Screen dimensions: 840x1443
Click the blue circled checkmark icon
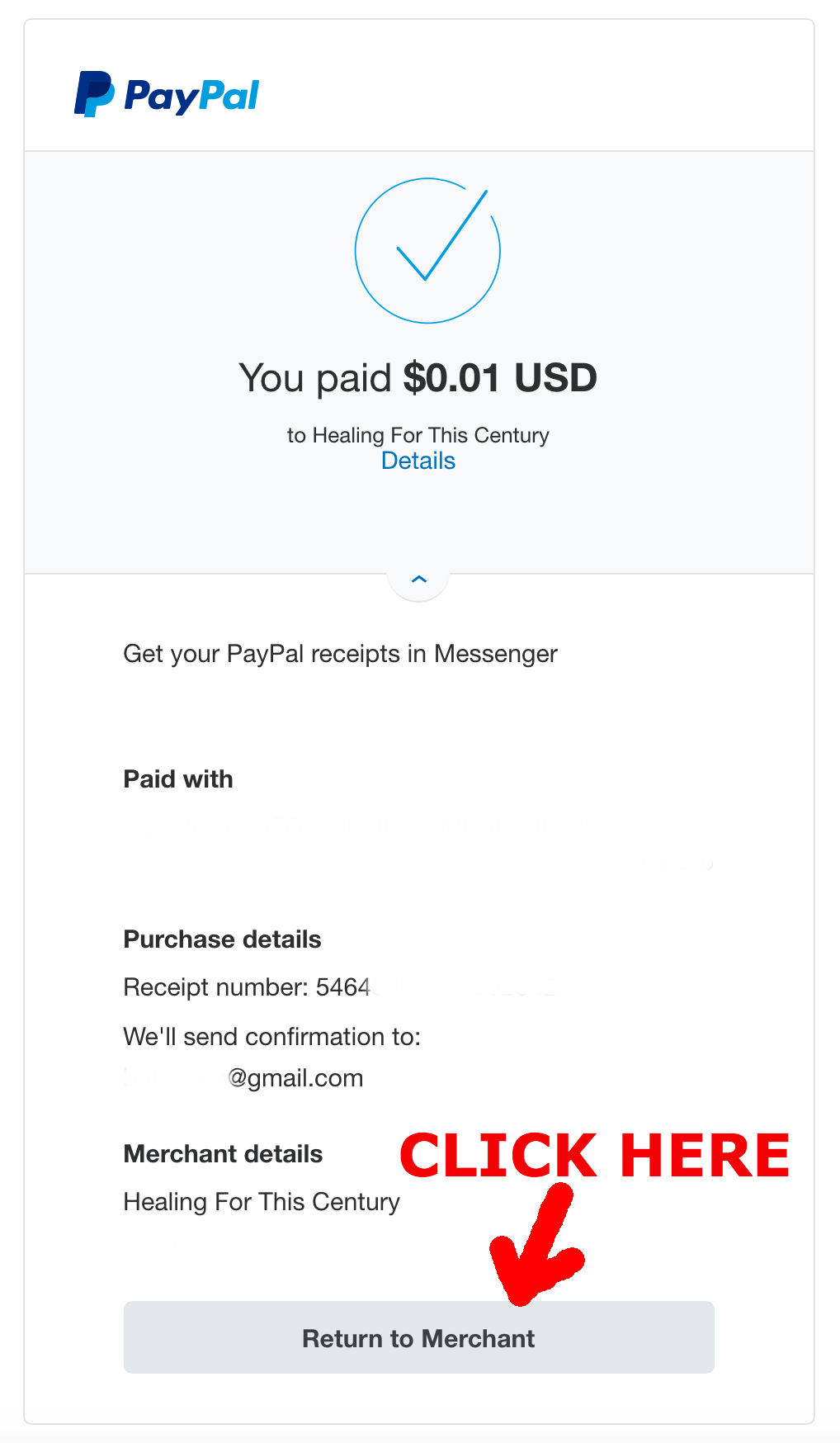(427, 250)
